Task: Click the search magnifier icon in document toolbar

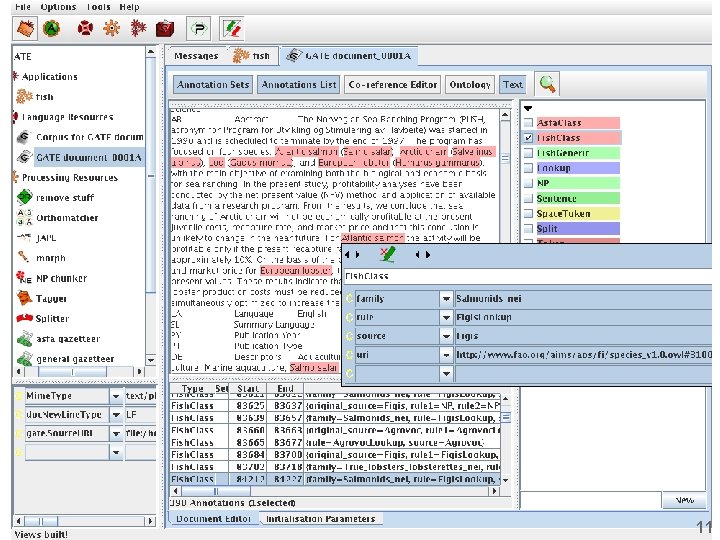Action: (547, 84)
